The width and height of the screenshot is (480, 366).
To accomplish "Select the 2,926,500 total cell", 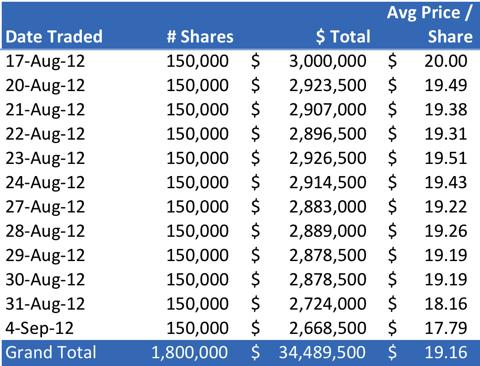I will pyautogui.click(x=328, y=158).
